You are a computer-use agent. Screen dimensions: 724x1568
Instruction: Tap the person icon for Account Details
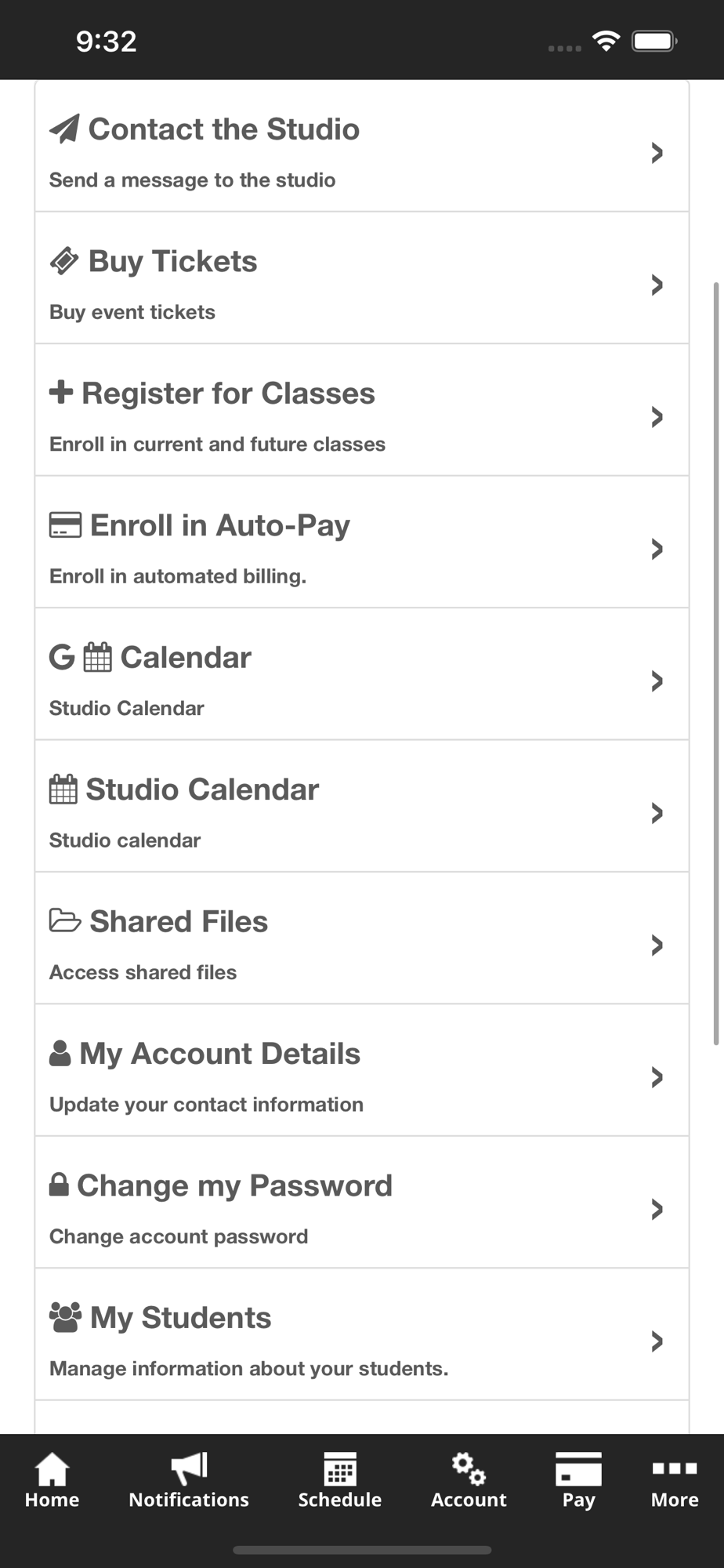pyautogui.click(x=60, y=1053)
